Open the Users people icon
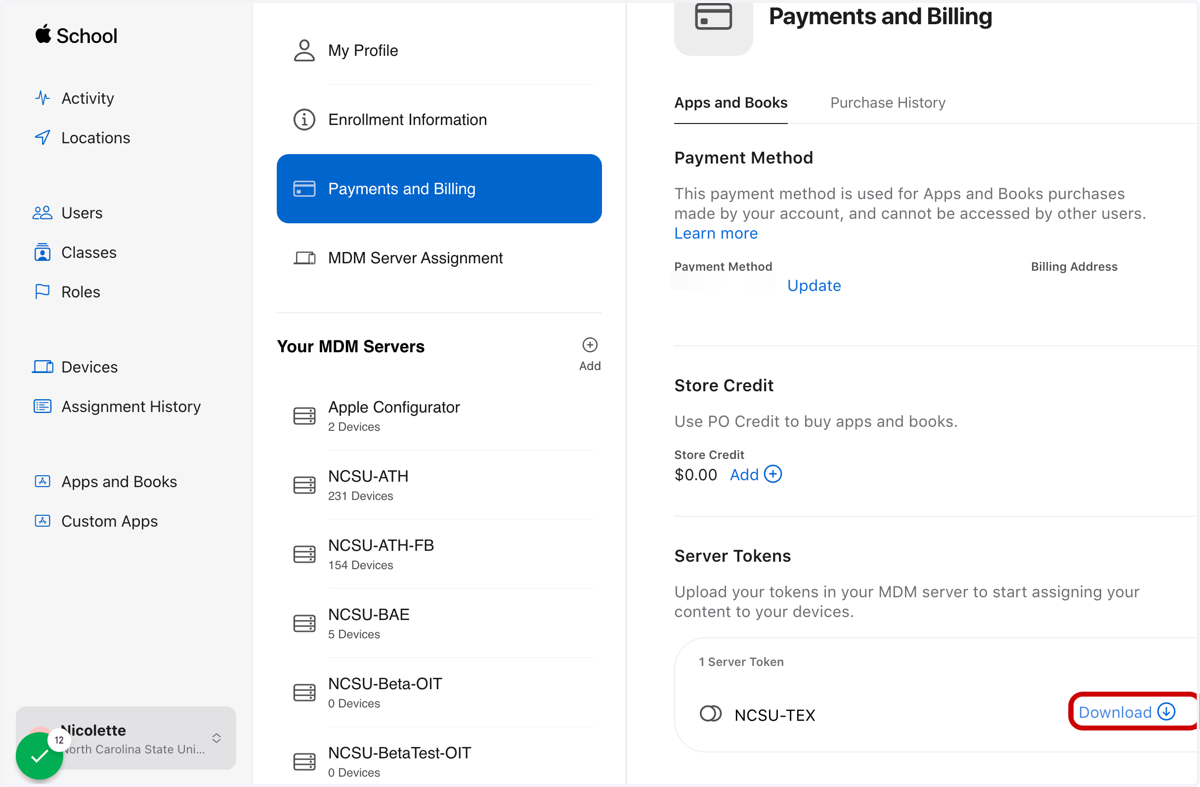Screen dimensions: 1200x787 (42, 213)
